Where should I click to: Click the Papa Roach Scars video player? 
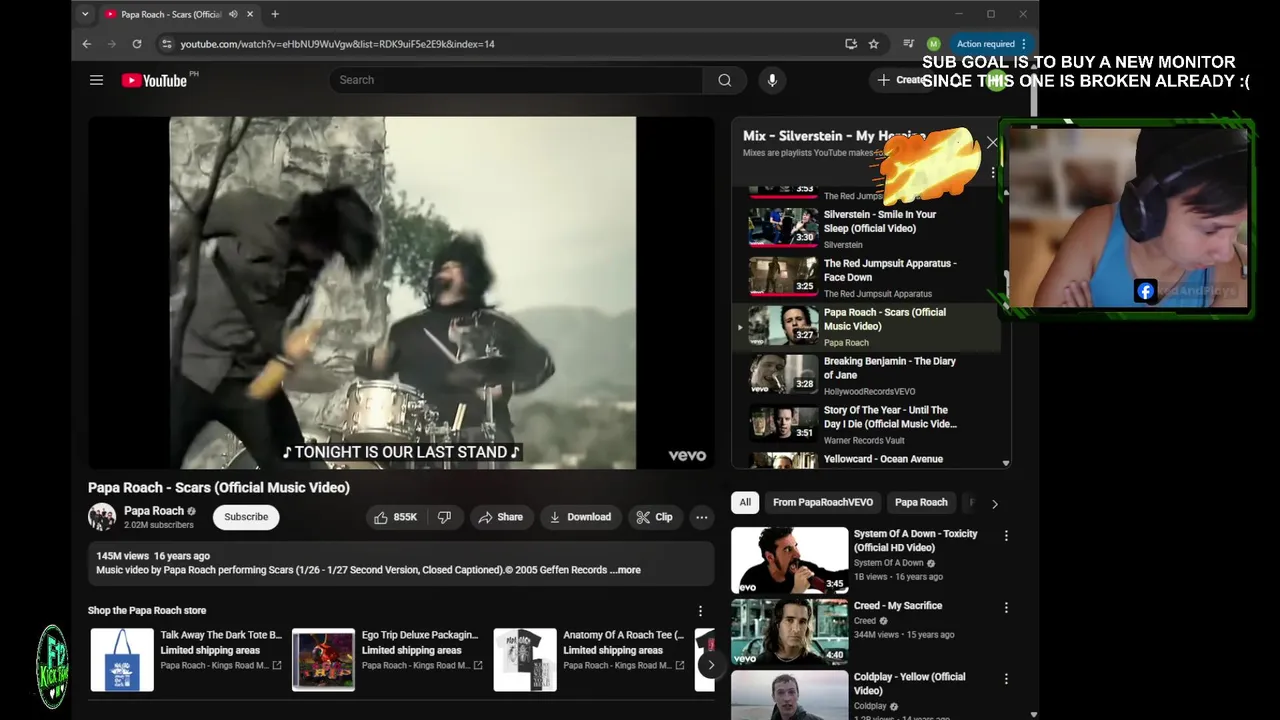pyautogui.click(x=402, y=293)
